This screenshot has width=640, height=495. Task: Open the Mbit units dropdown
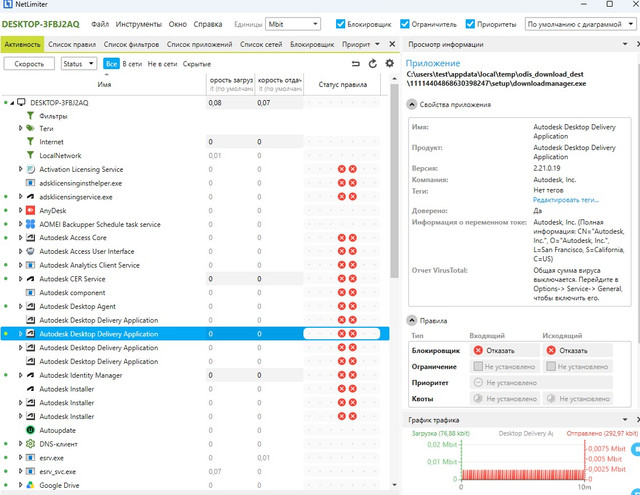click(293, 24)
